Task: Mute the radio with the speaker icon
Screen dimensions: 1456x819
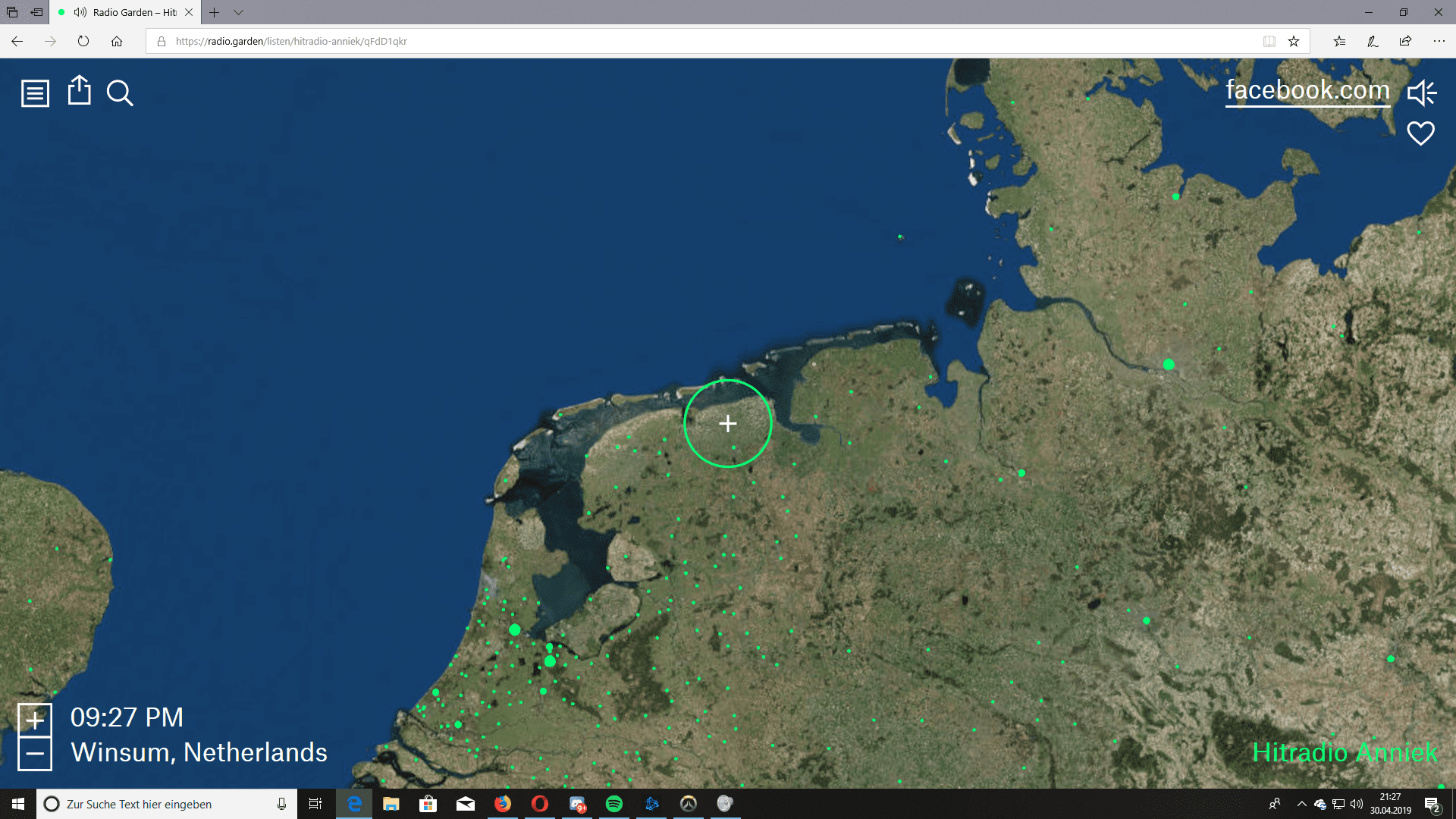Action: click(x=1422, y=93)
